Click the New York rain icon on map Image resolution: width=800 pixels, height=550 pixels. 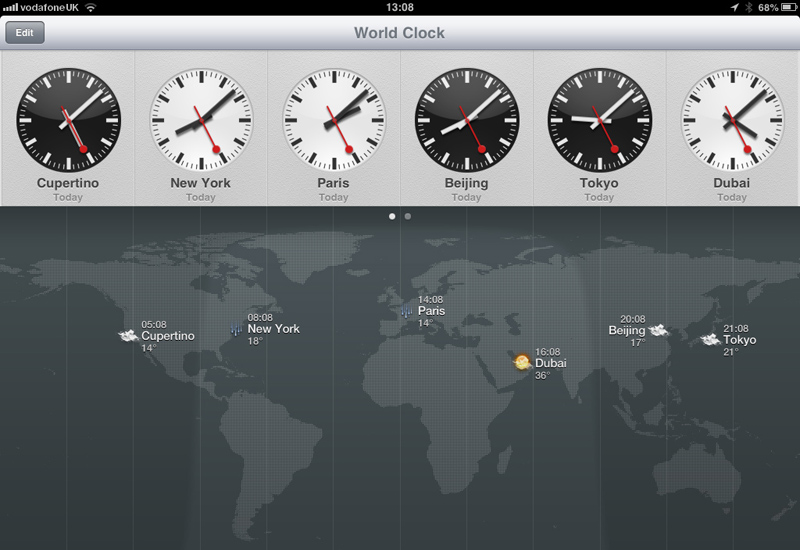(x=236, y=329)
